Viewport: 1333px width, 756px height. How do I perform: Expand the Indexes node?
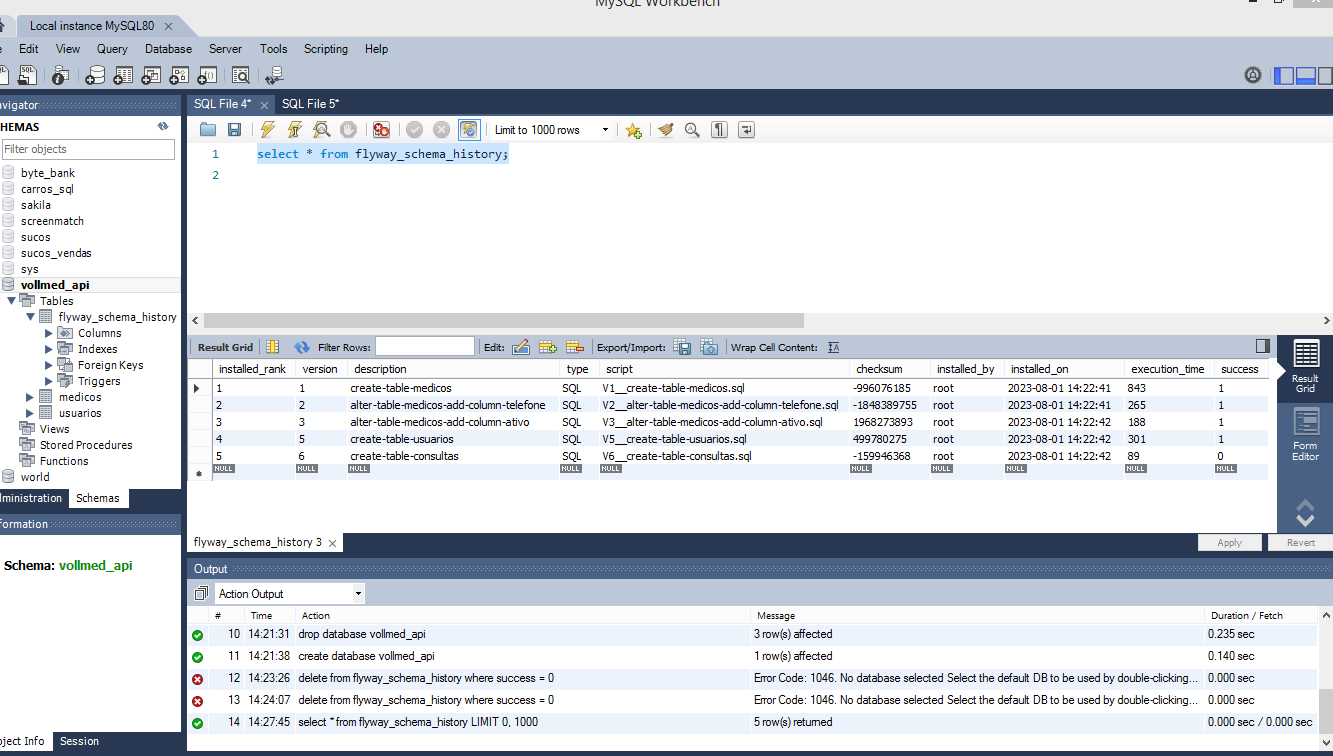pos(50,349)
